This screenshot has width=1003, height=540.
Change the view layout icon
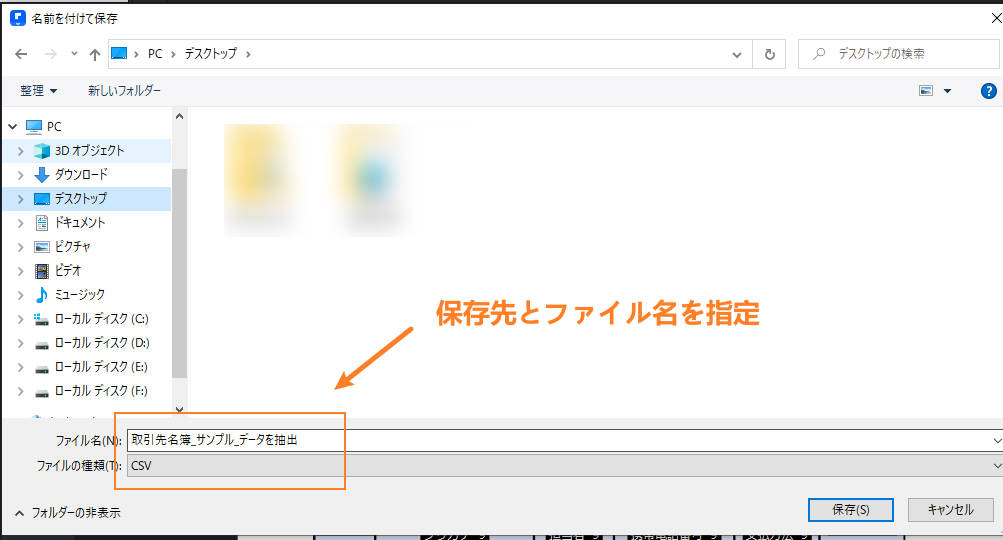(x=926, y=91)
